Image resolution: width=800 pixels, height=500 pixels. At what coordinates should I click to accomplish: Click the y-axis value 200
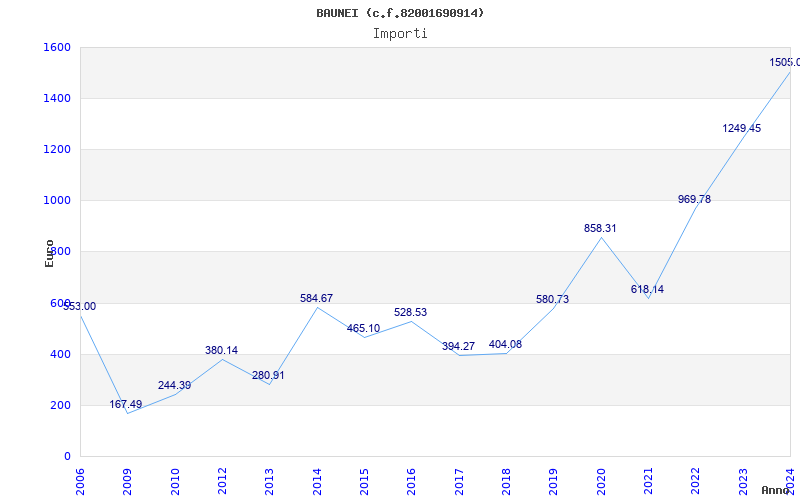pos(60,405)
